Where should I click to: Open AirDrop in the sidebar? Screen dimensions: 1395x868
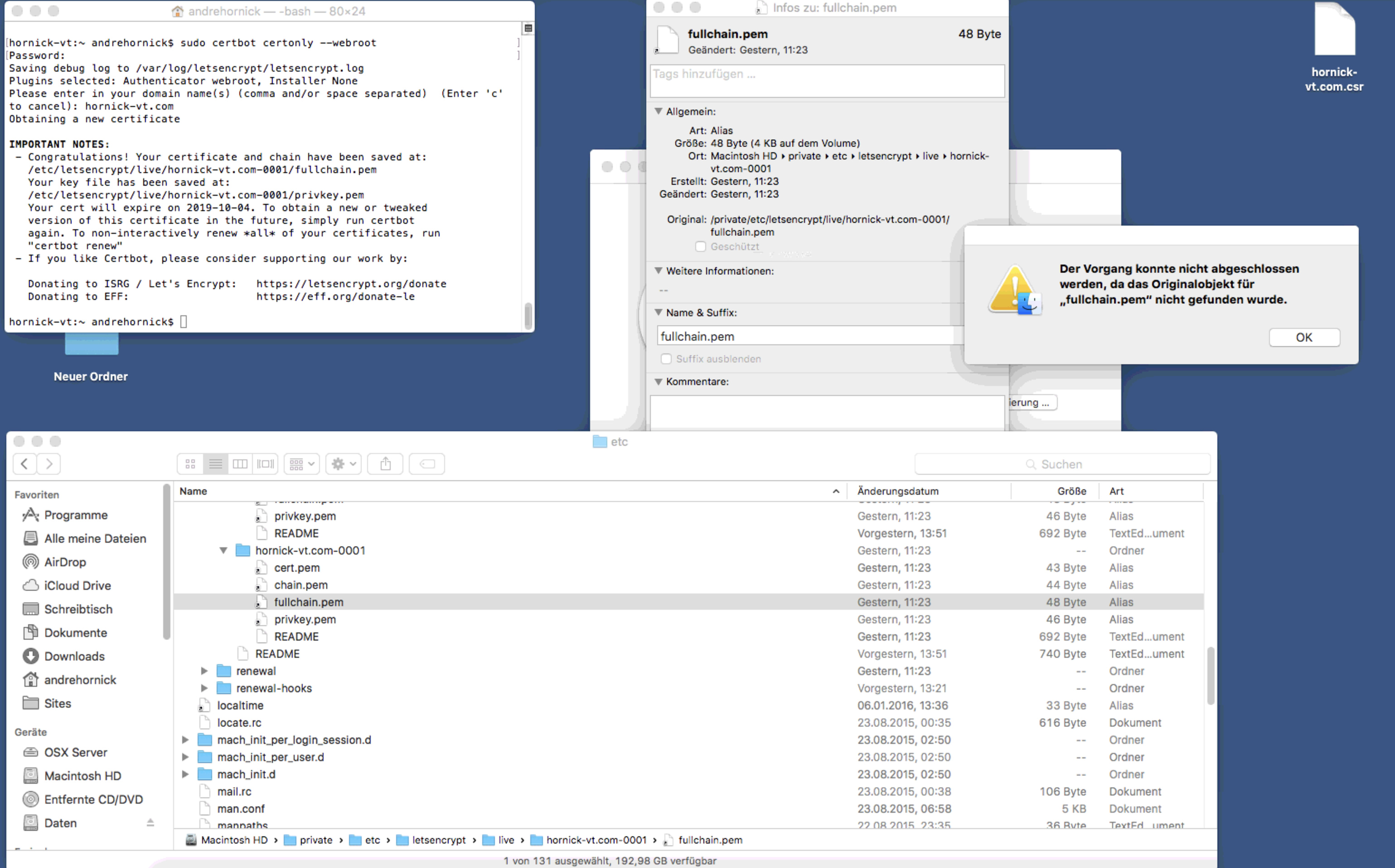click(65, 562)
